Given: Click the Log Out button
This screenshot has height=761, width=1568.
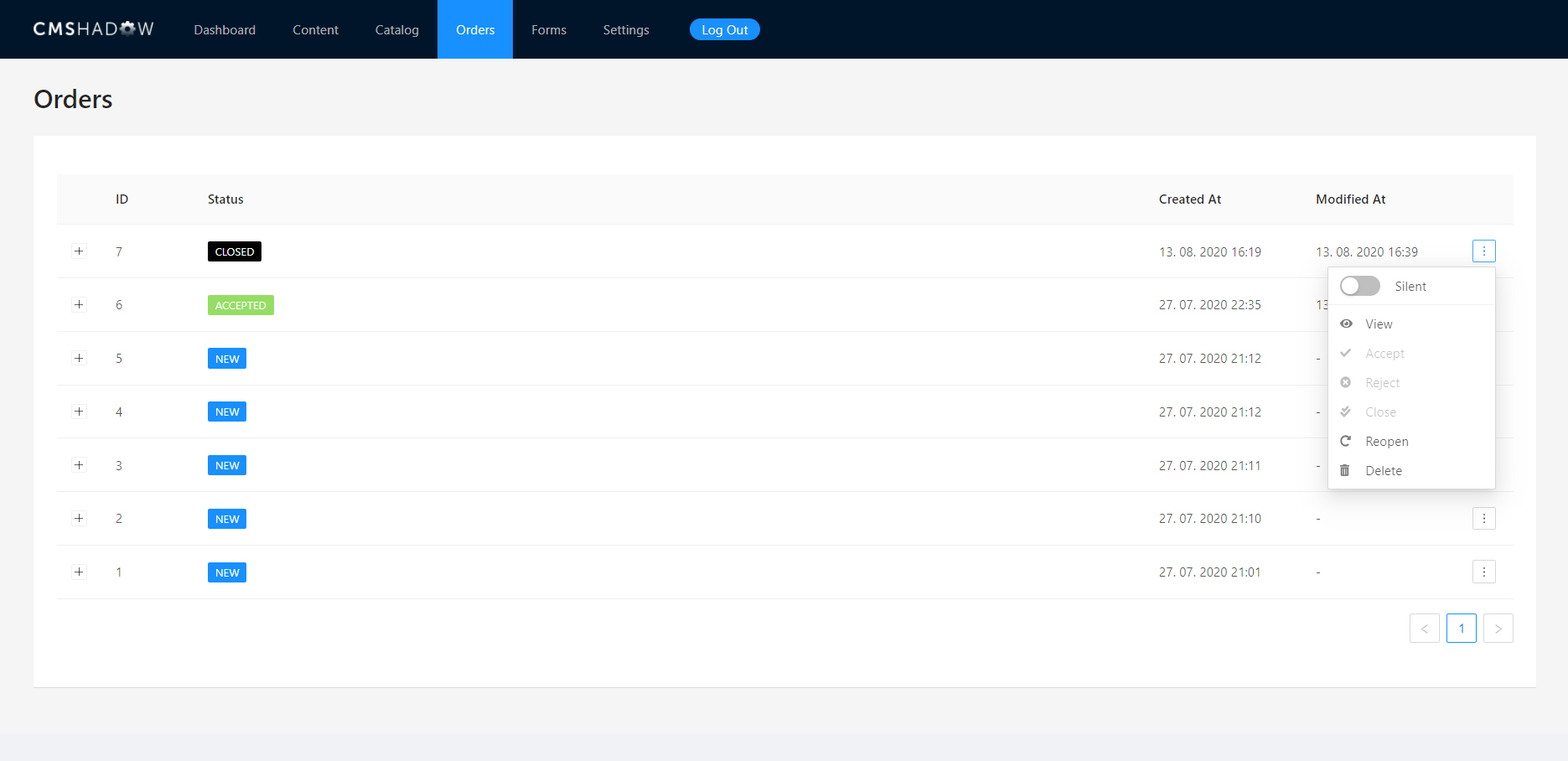Looking at the screenshot, I should coord(724,29).
